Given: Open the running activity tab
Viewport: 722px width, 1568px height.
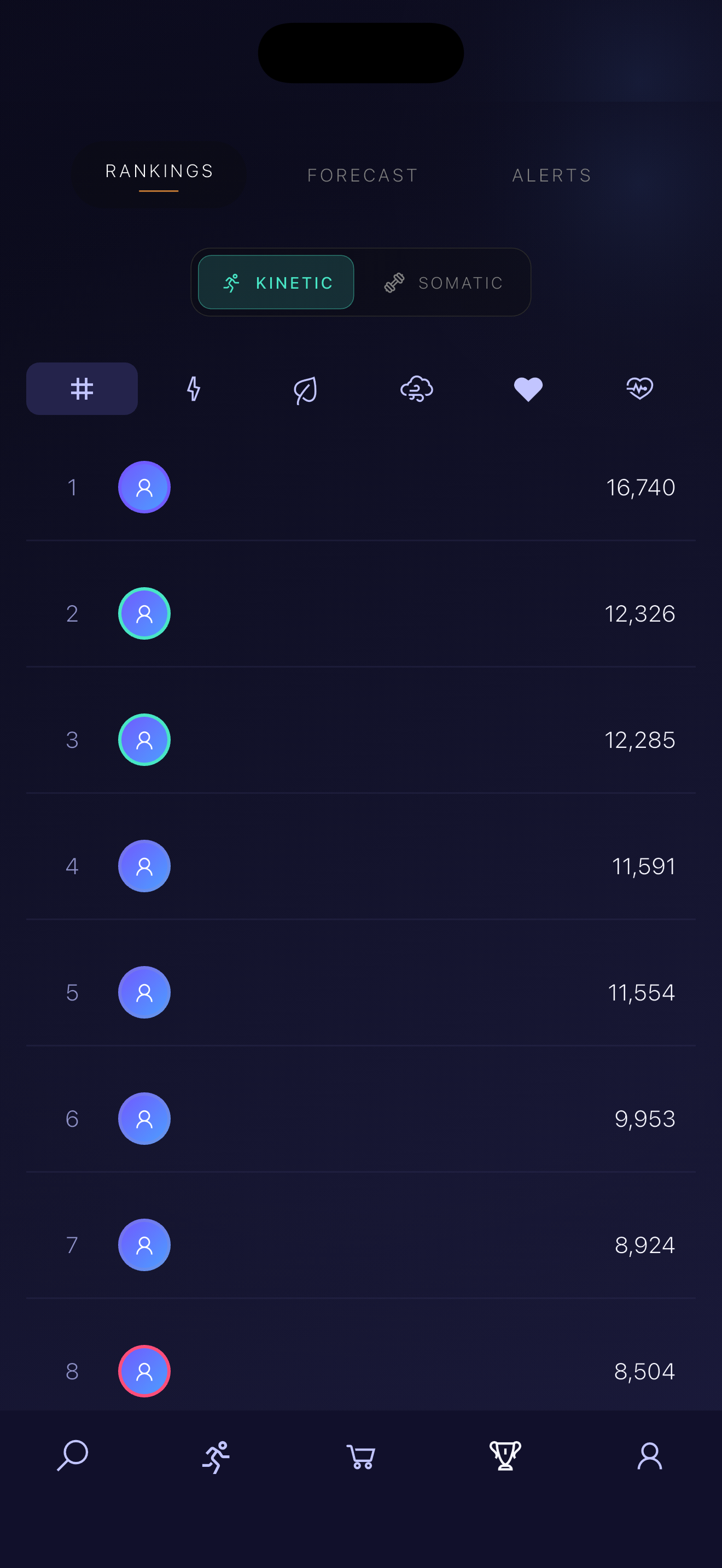Looking at the screenshot, I should [216, 1456].
